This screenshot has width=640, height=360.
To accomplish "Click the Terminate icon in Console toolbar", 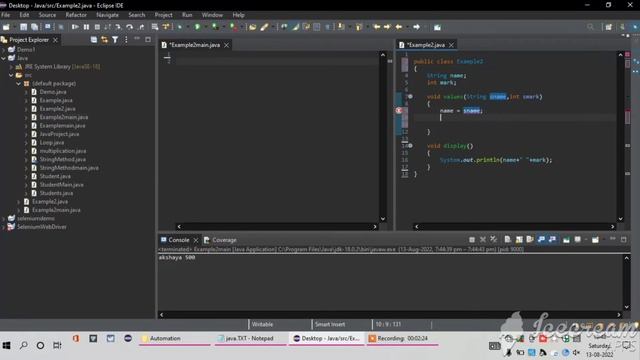I will 472,240.
